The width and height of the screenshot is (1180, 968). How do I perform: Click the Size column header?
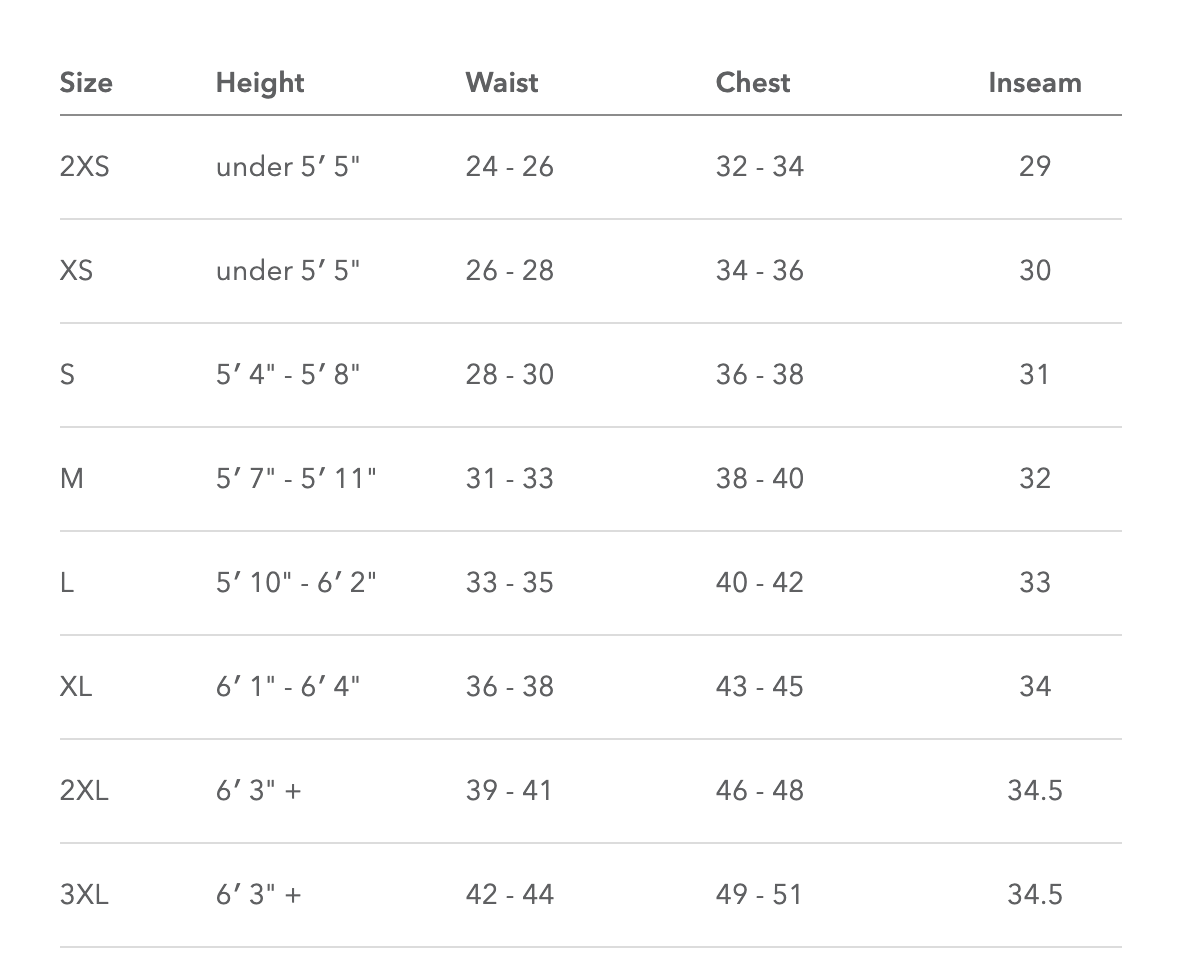pyautogui.click(x=86, y=82)
